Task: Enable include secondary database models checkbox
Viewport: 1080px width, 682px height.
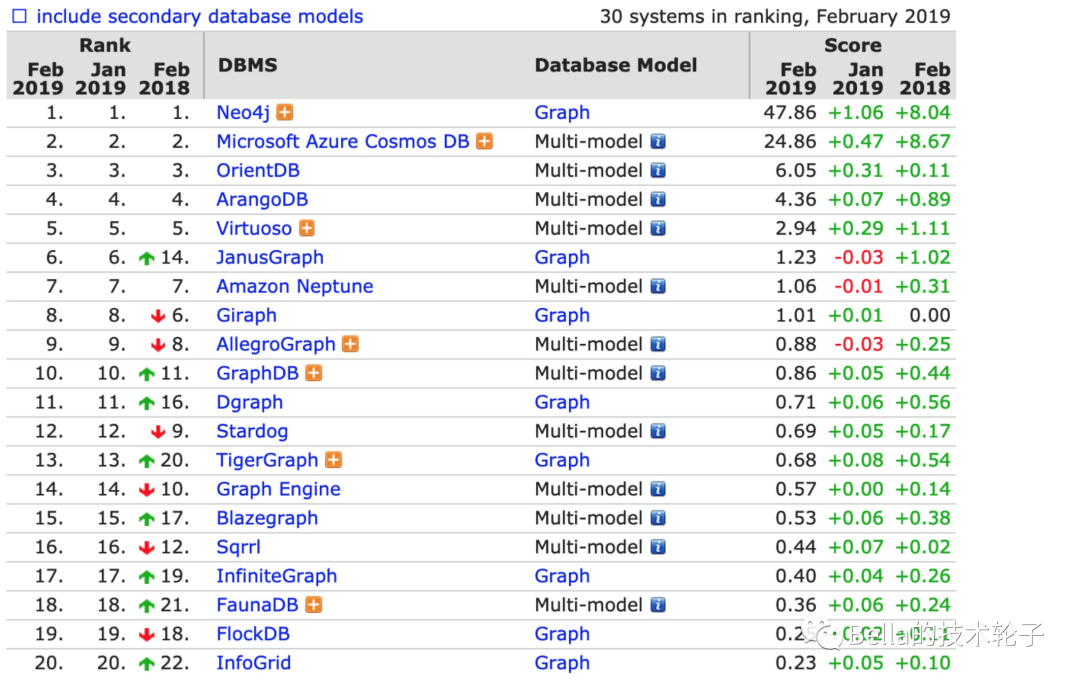Action: point(19,16)
